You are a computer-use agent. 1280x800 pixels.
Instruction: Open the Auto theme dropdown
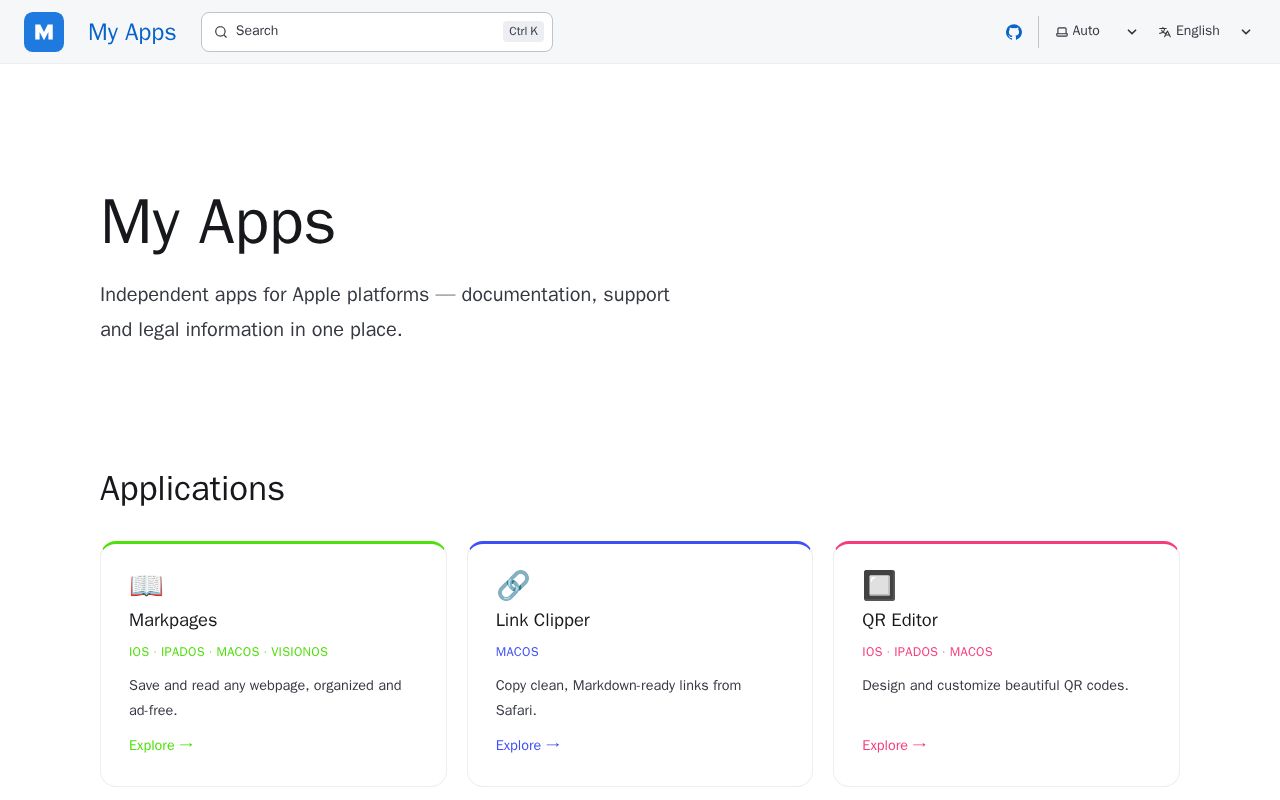click(1097, 32)
